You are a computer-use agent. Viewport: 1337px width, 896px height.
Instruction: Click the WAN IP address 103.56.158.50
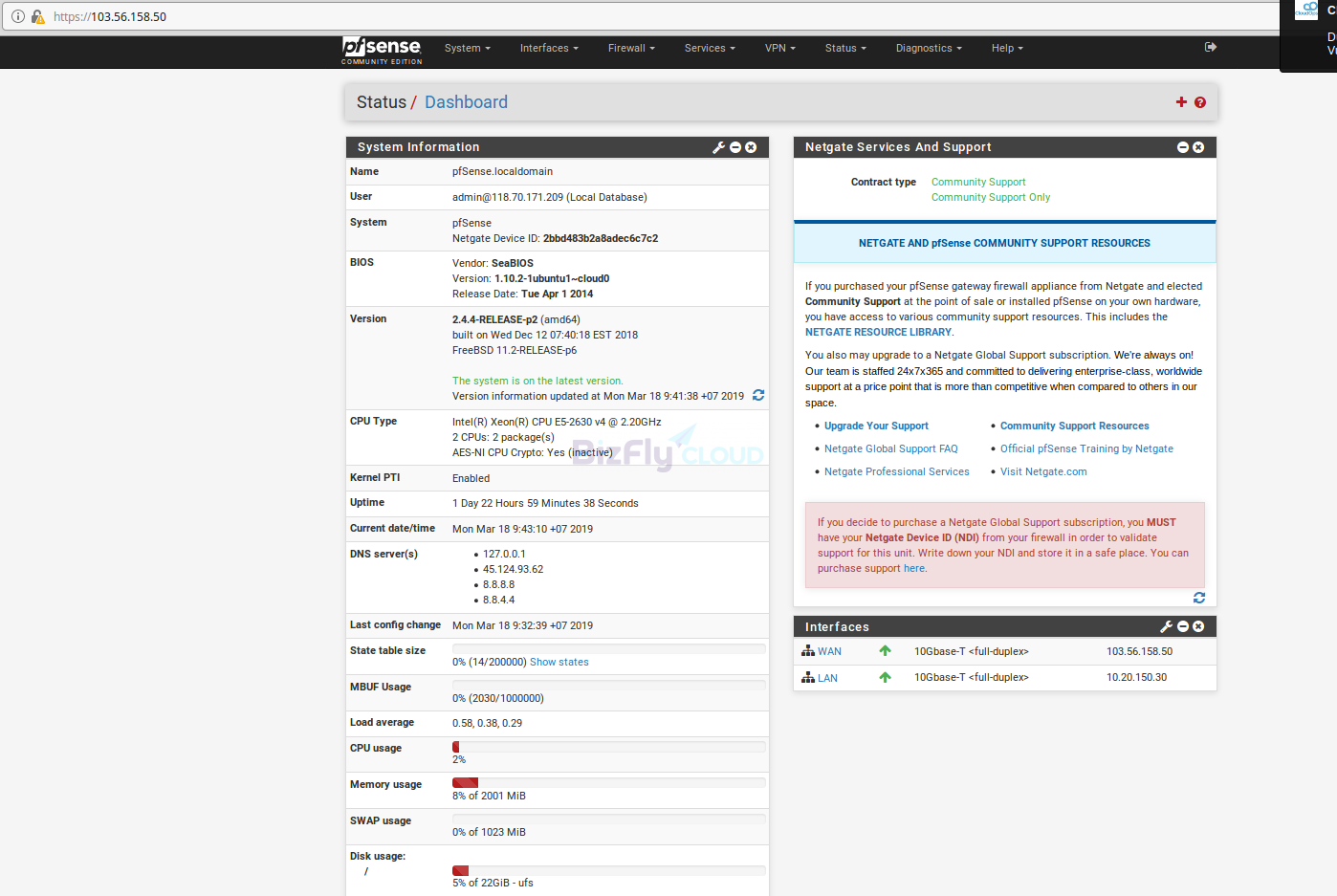pyautogui.click(x=1139, y=651)
